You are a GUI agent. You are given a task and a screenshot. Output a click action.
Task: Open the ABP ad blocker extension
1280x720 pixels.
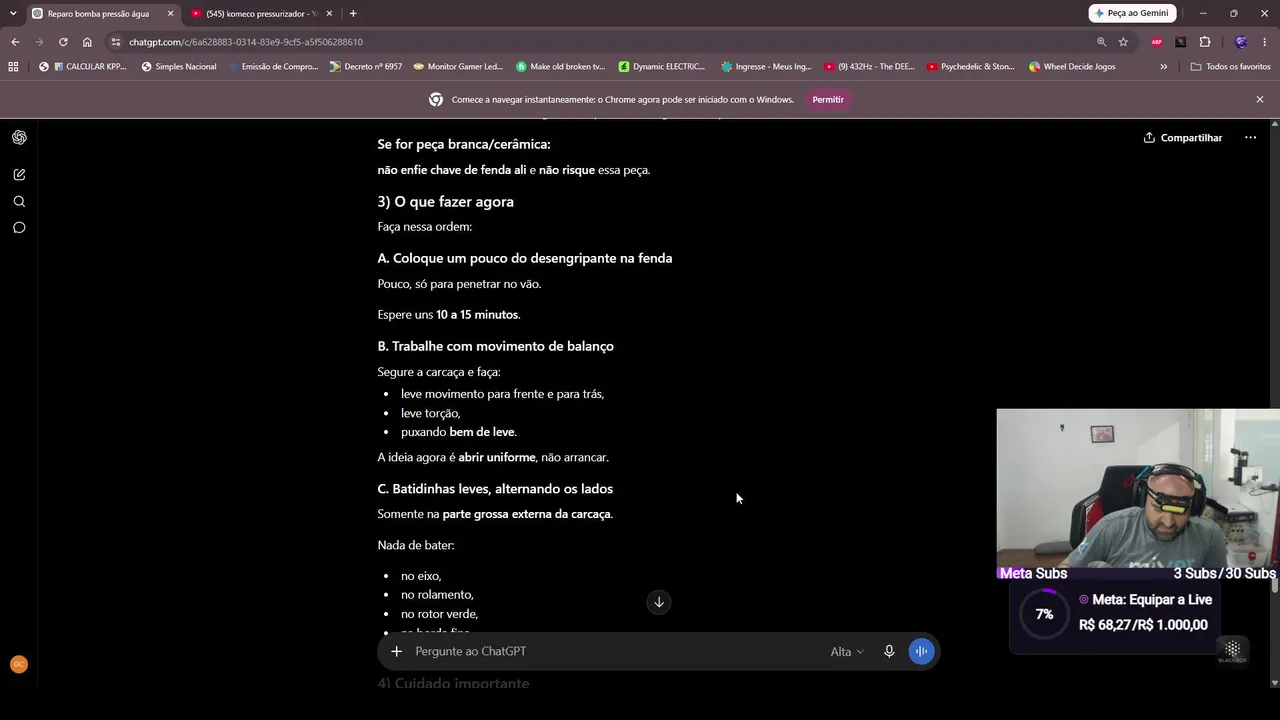(x=1157, y=42)
